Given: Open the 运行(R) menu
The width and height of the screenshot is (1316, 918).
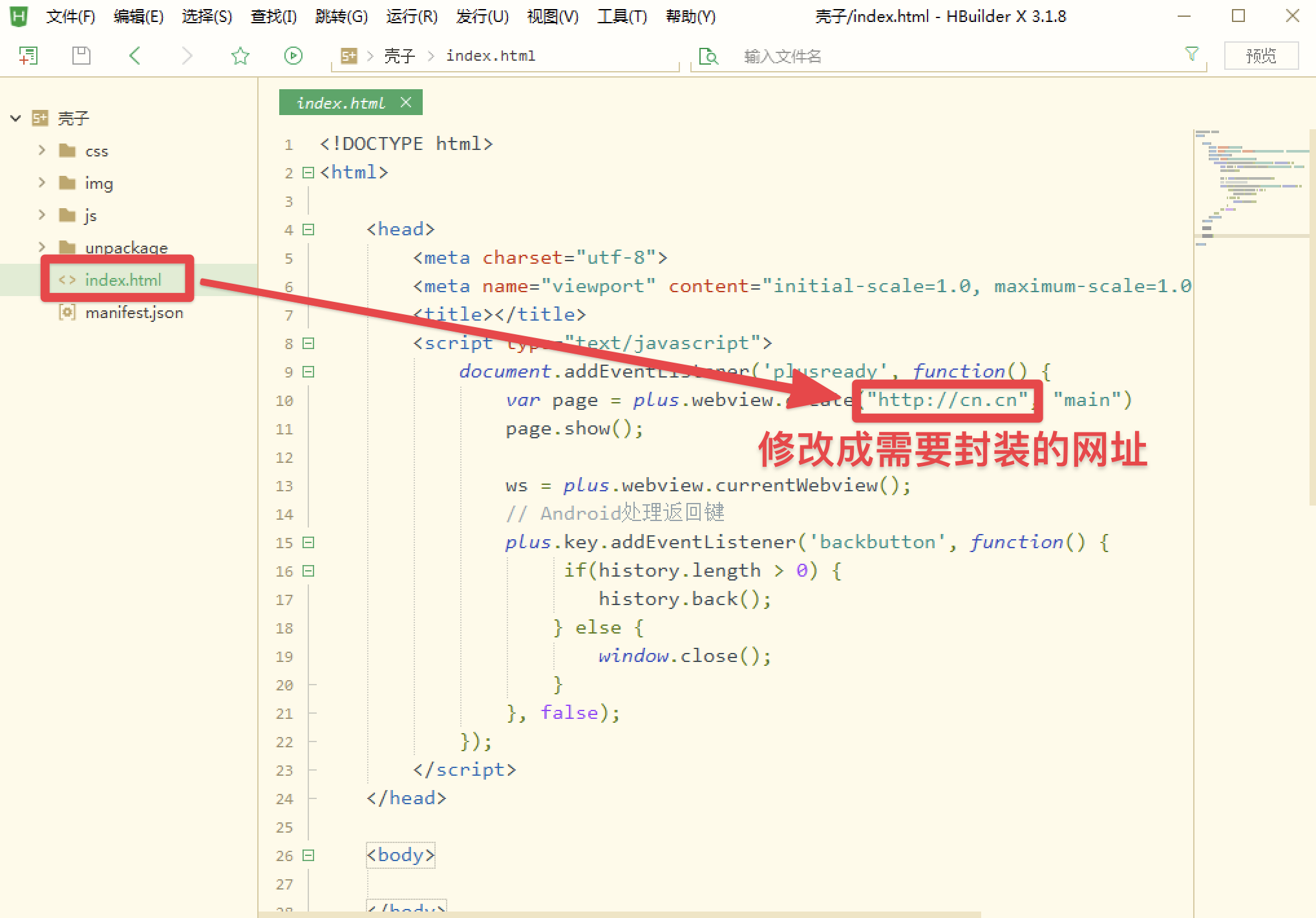Looking at the screenshot, I should [x=411, y=16].
